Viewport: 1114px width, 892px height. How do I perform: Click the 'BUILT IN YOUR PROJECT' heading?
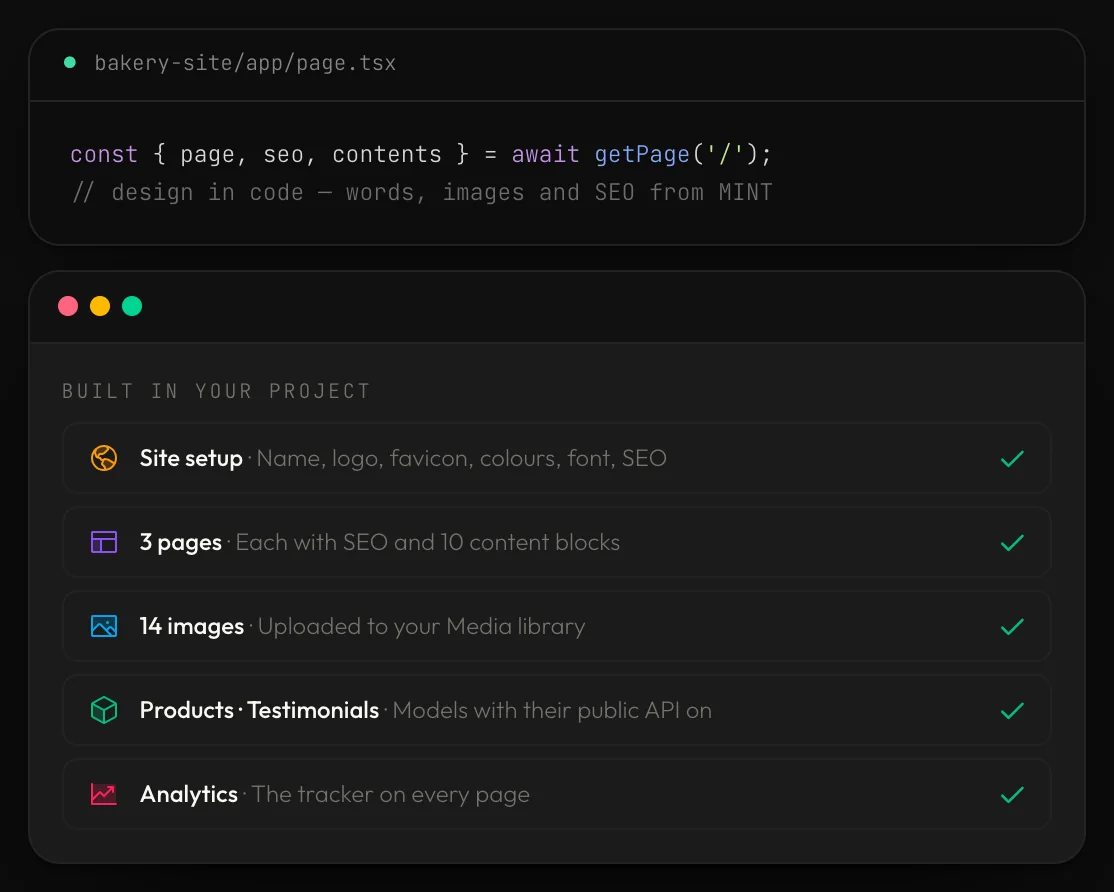(x=216, y=391)
